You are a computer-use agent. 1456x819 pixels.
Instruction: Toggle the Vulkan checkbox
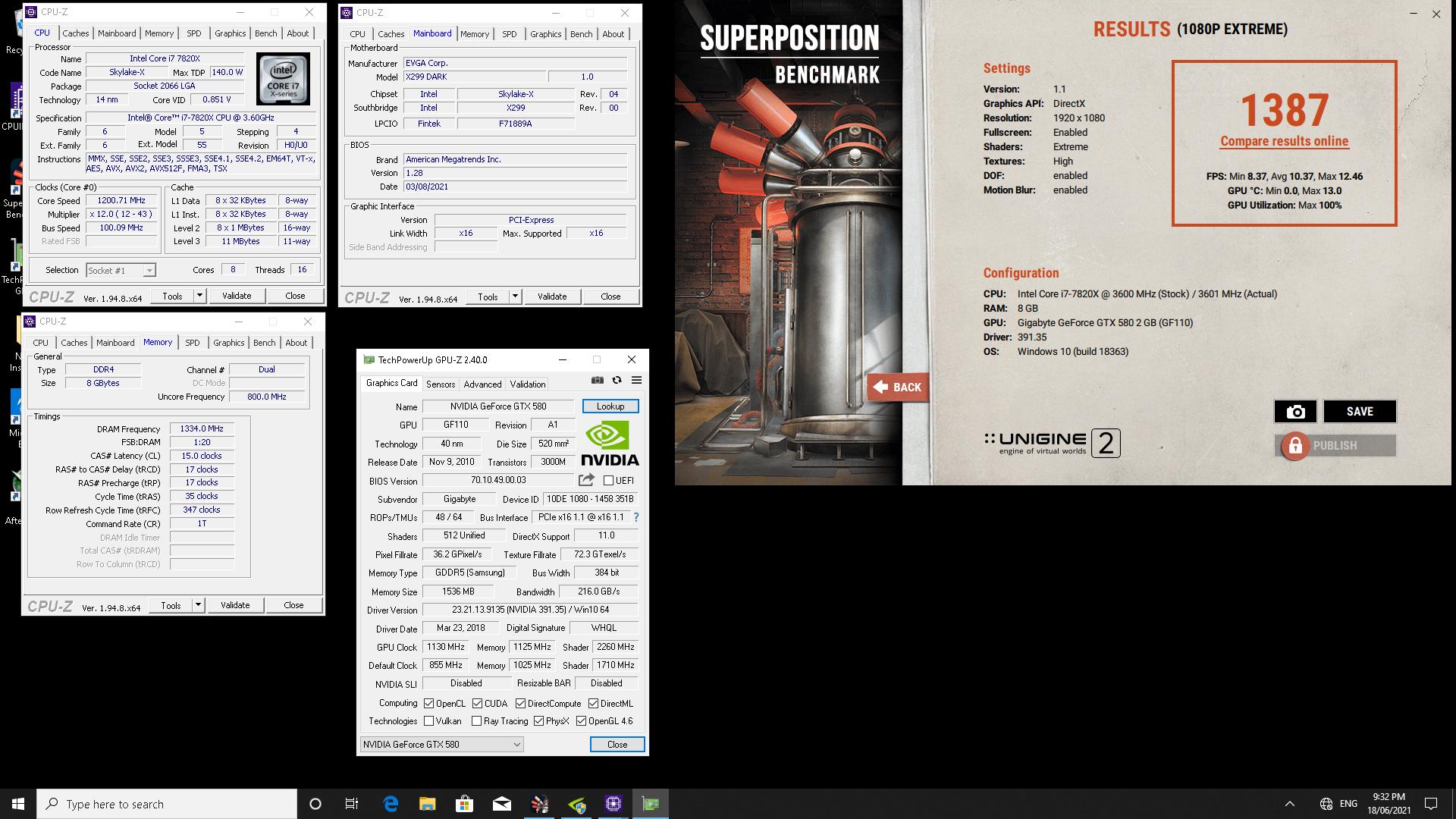(x=429, y=721)
